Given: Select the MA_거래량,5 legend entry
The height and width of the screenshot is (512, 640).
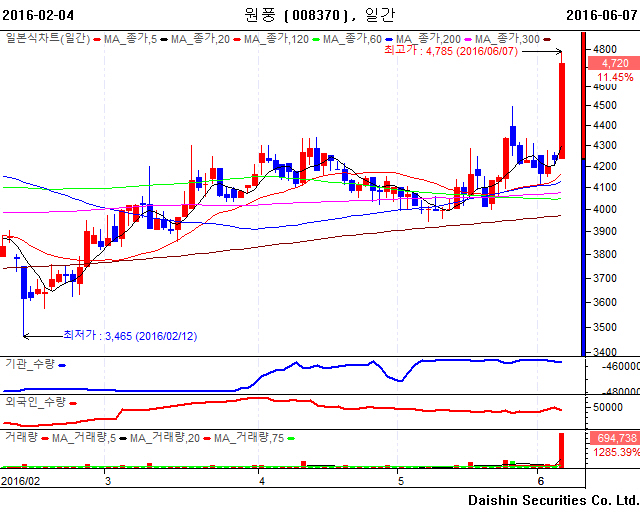Looking at the screenshot, I should click(x=84, y=438).
